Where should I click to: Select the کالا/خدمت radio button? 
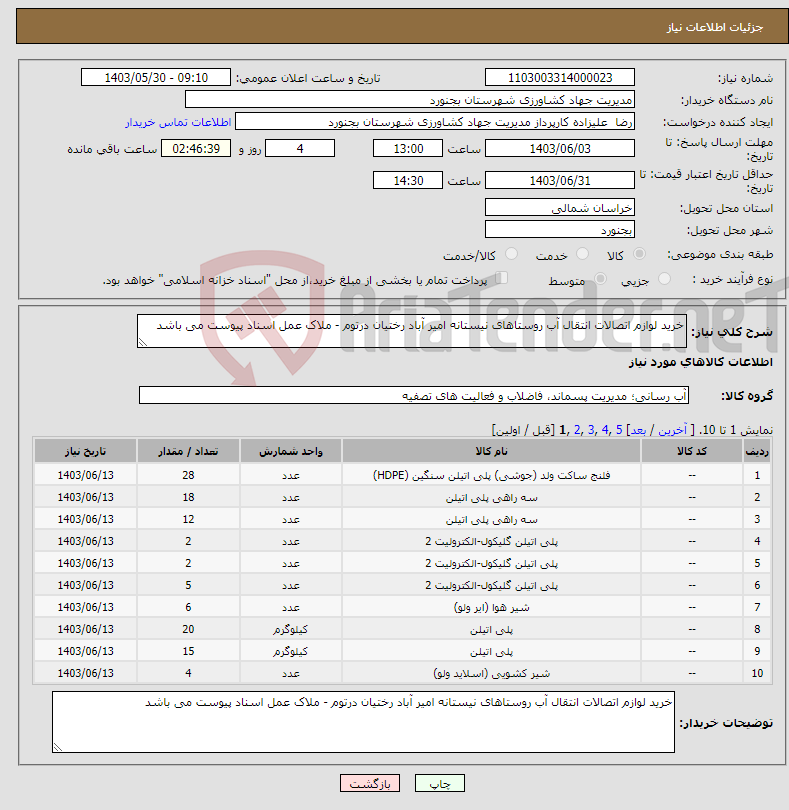[x=511, y=254]
